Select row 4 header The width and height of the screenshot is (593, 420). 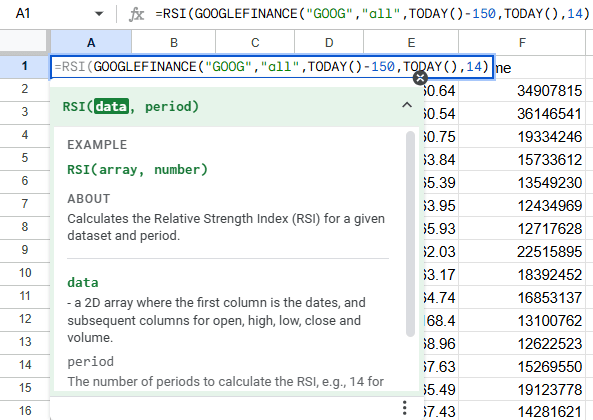click(x=25, y=135)
